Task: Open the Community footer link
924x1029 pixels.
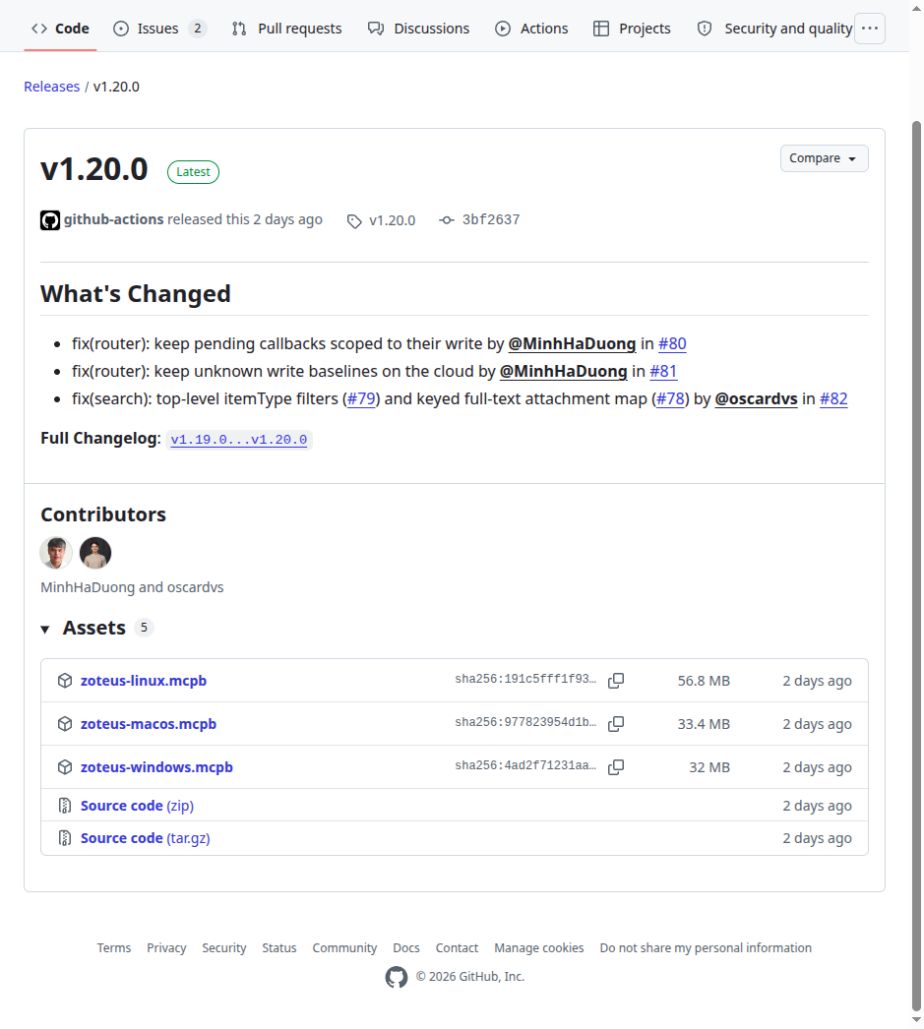Action: tap(345, 948)
